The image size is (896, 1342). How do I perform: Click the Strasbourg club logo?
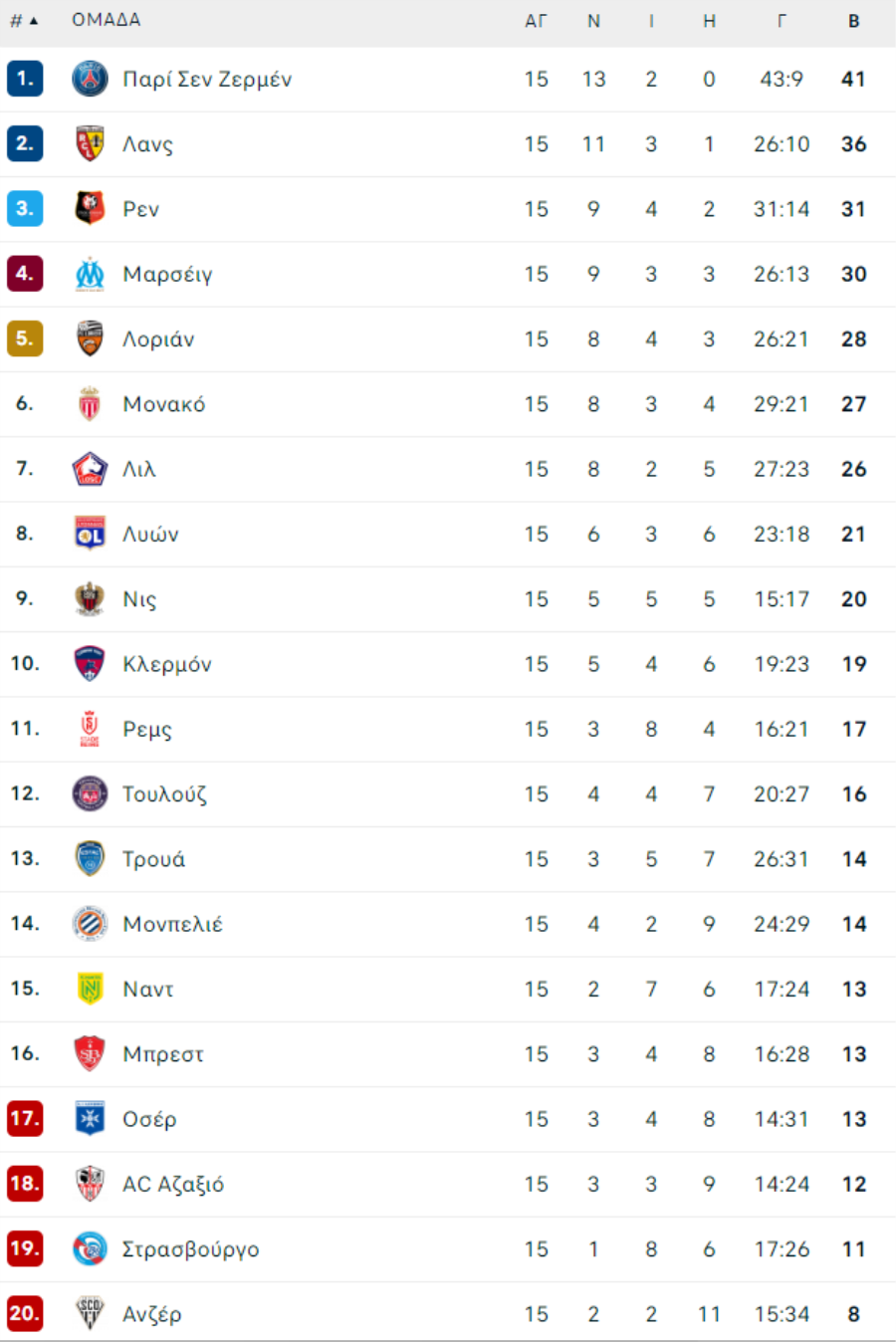[x=90, y=1248]
